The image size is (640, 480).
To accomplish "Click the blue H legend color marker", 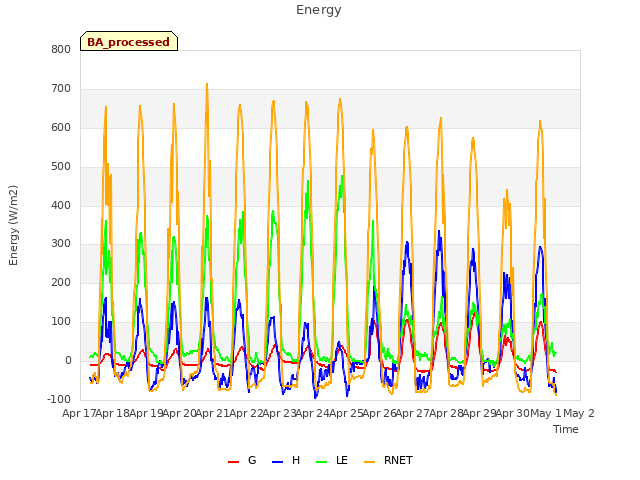I will click(278, 462).
